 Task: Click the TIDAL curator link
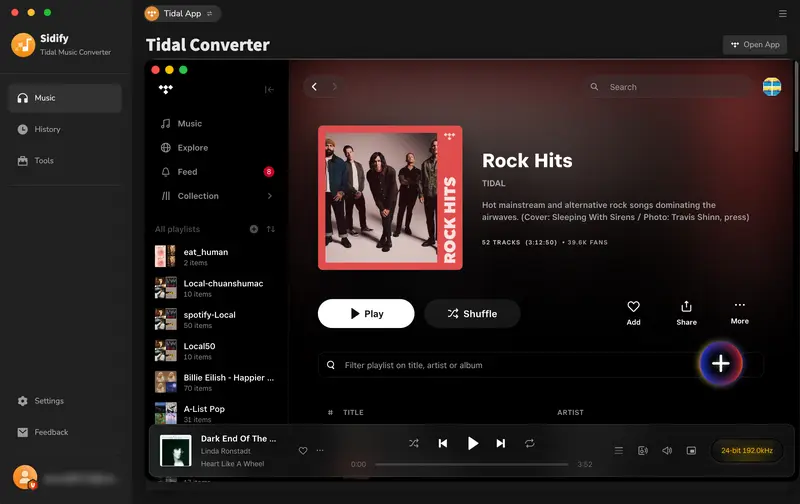tap(493, 184)
